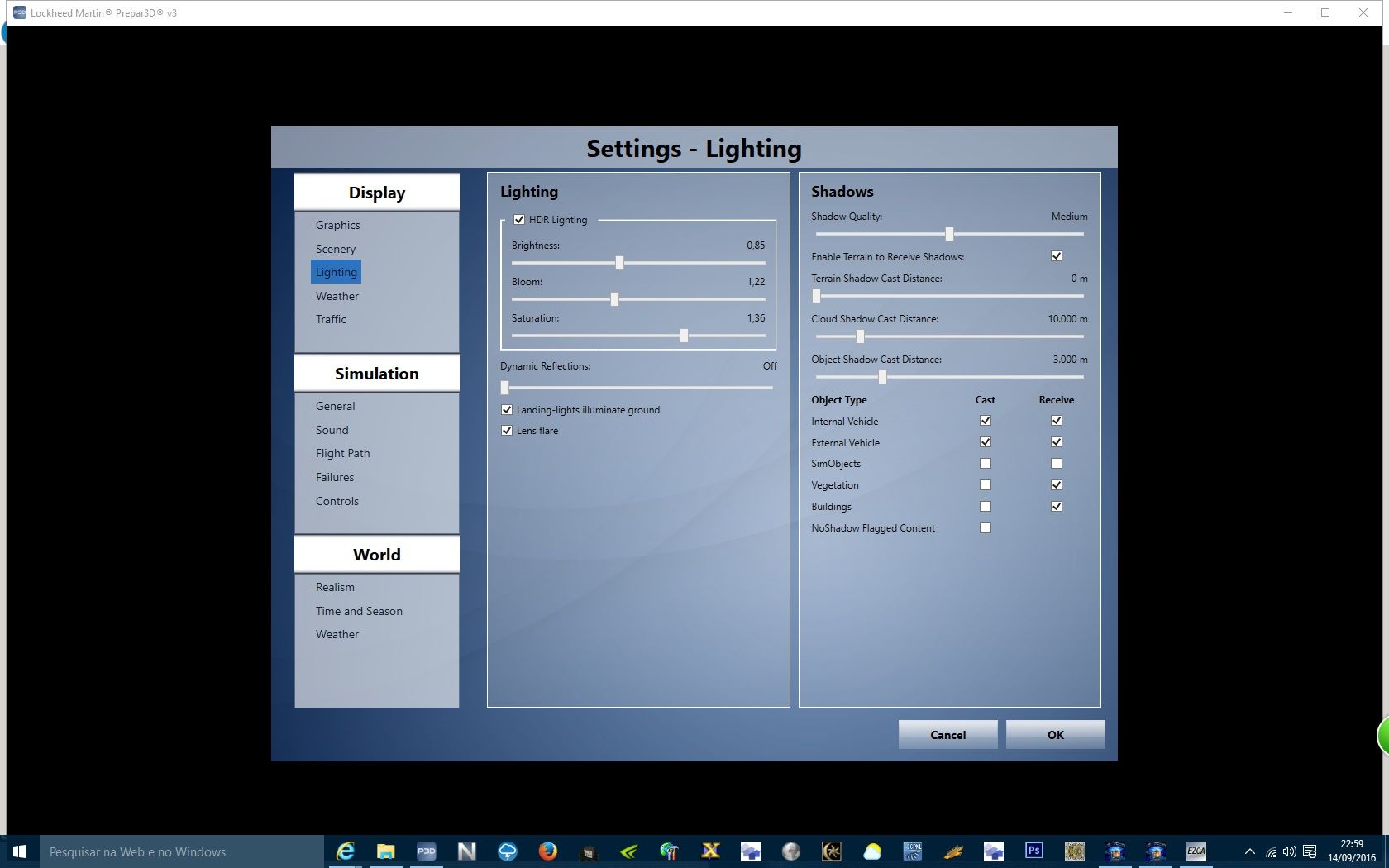The height and width of the screenshot is (868, 1389).
Task: Click the Terrain Shadow Cast Distance handle
Action: coord(817,296)
